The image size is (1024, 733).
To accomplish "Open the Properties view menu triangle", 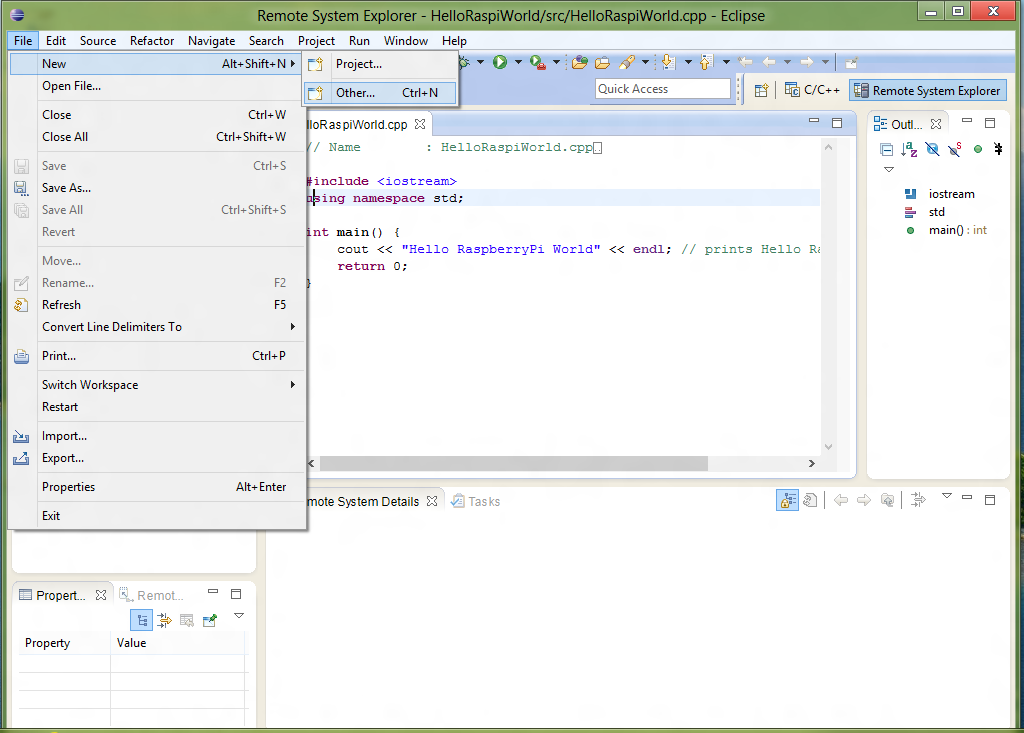I will pos(239,615).
